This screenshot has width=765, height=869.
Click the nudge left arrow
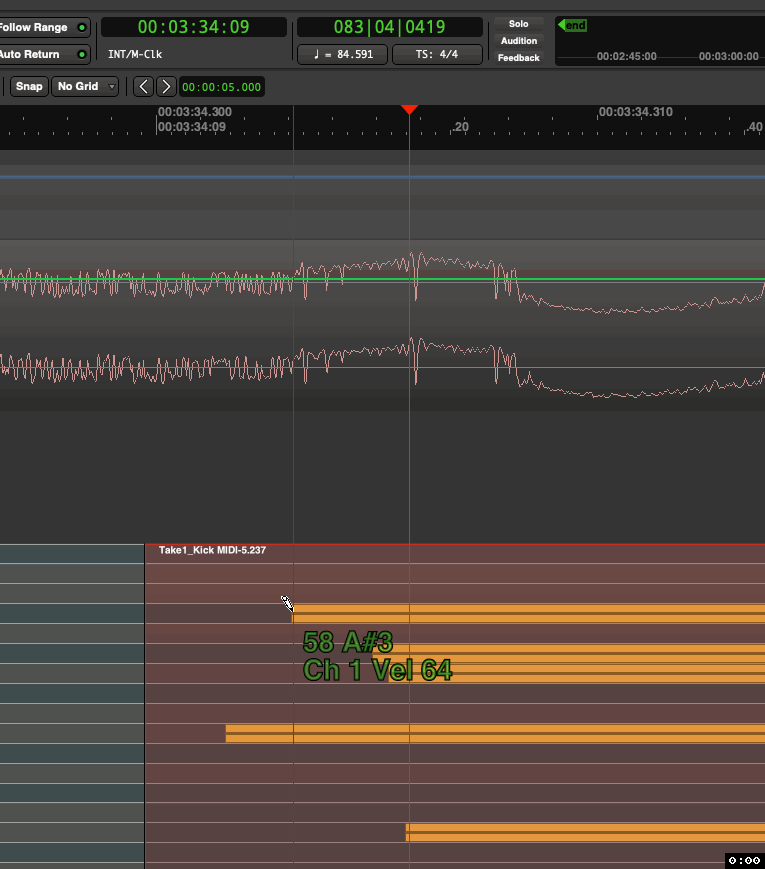[x=144, y=86]
